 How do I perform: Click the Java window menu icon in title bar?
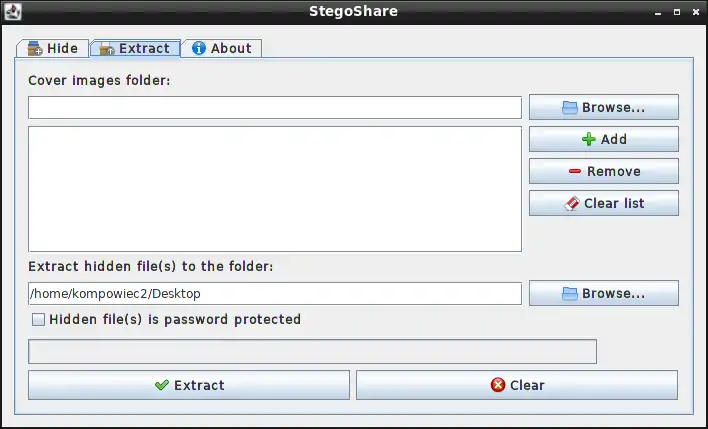click(14, 12)
